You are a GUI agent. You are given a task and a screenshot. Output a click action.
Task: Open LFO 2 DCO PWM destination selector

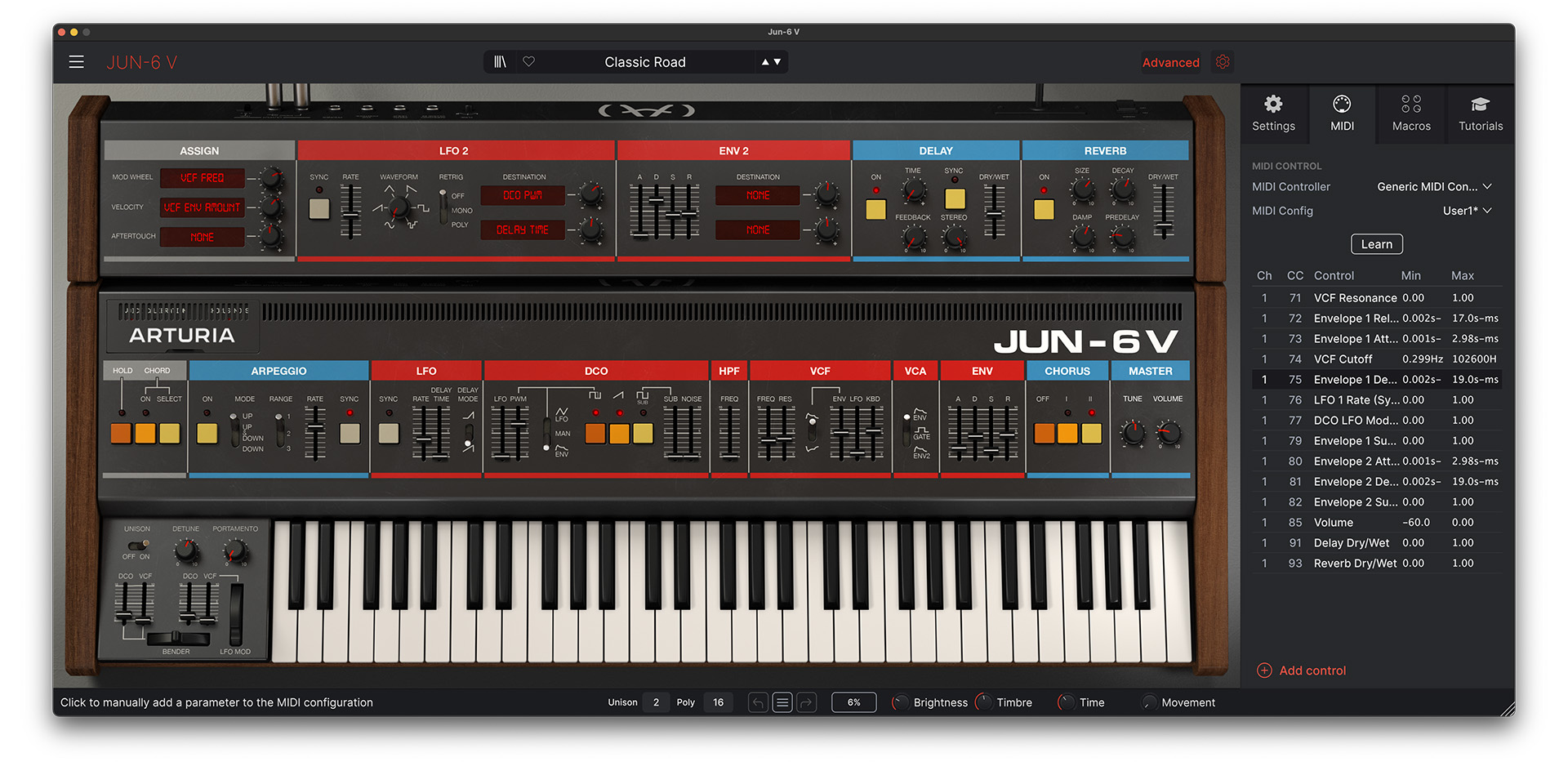pos(523,196)
